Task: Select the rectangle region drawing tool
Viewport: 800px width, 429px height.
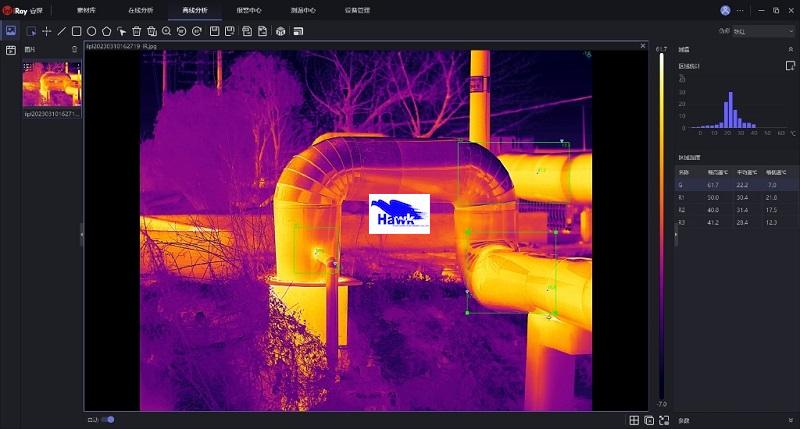Action: point(76,31)
